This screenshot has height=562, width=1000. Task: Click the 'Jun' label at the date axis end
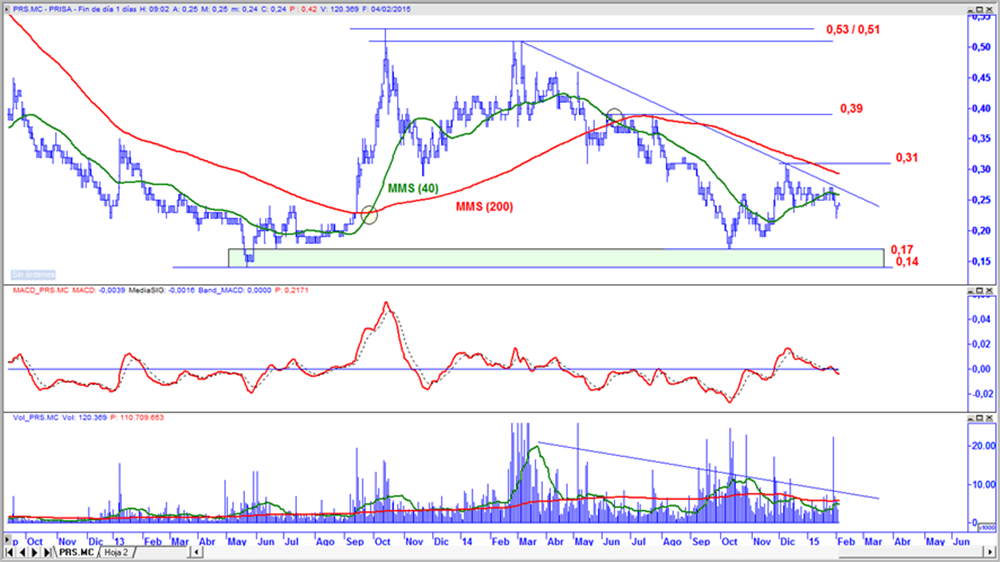961,542
